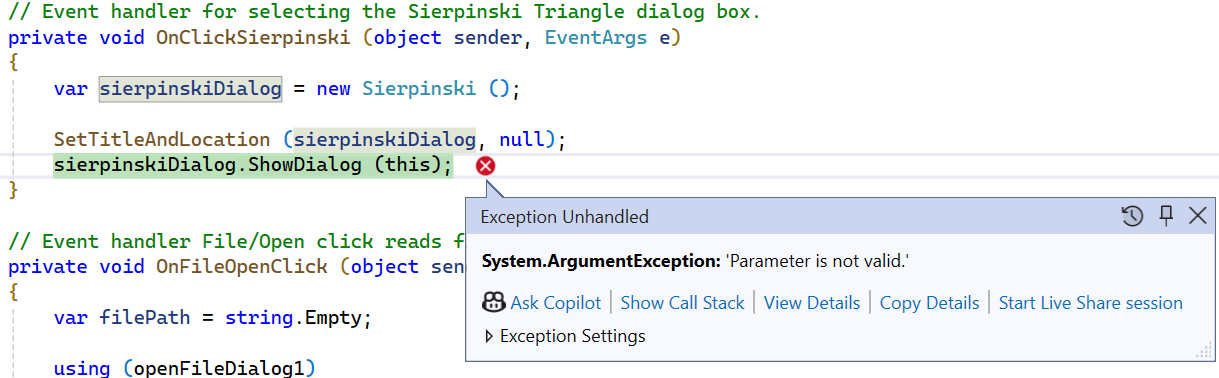
Task: Click View Details link
Action: [812, 303]
